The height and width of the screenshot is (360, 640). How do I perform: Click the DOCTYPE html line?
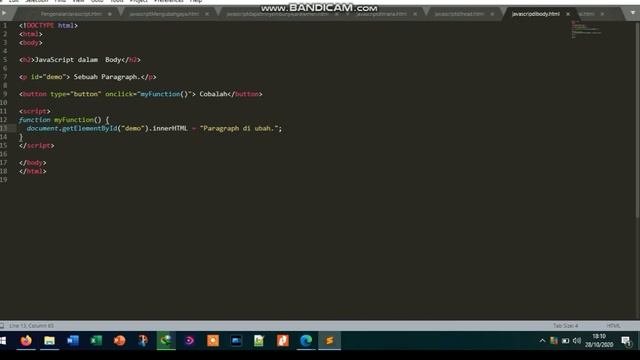[48, 25]
